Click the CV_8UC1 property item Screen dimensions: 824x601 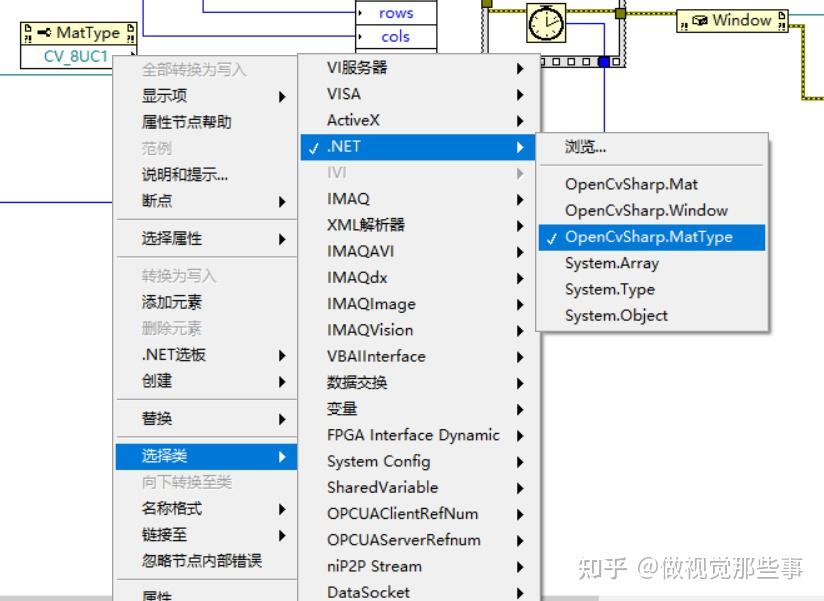pyautogui.click(x=76, y=57)
